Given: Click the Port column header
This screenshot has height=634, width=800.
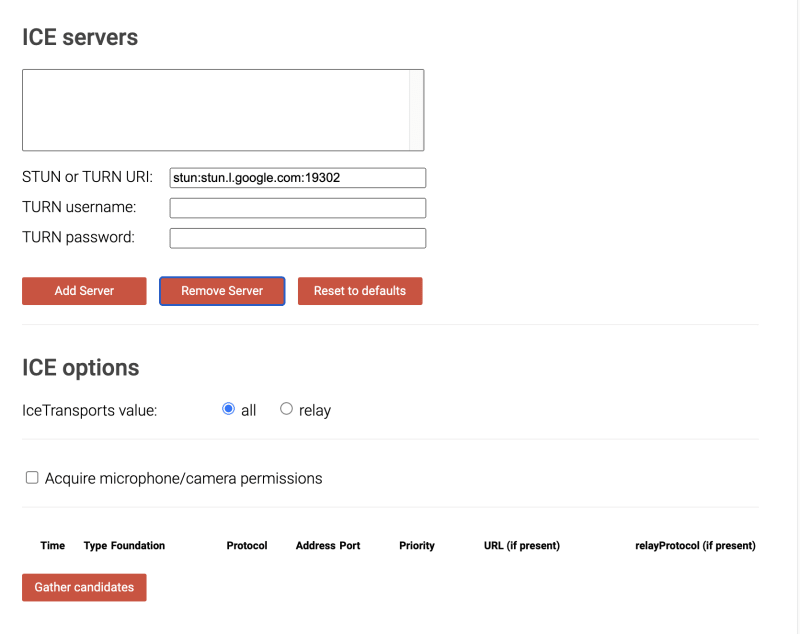Looking at the screenshot, I should click(x=350, y=546).
